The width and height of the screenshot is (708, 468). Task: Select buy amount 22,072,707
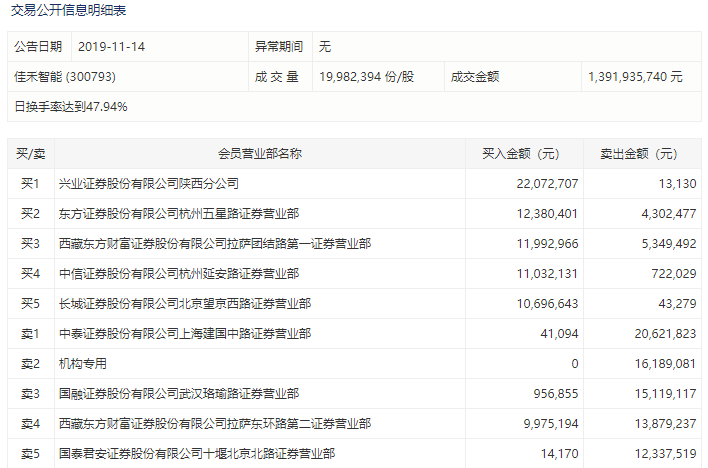547,184
